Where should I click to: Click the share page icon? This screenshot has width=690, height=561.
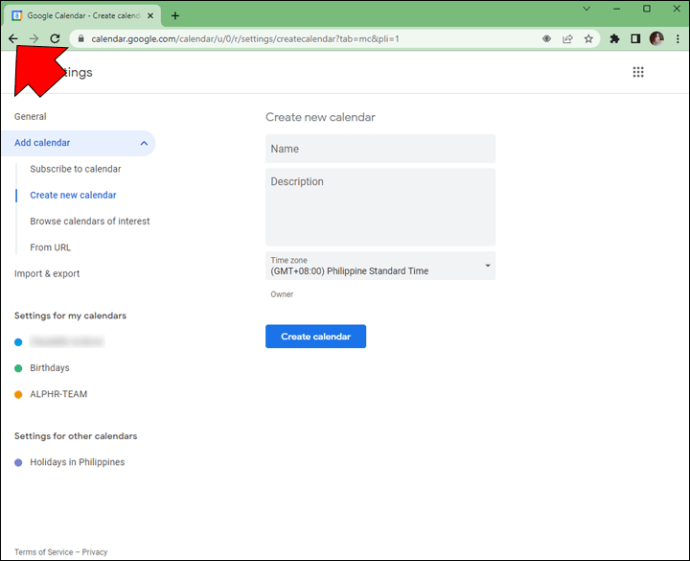click(x=567, y=39)
